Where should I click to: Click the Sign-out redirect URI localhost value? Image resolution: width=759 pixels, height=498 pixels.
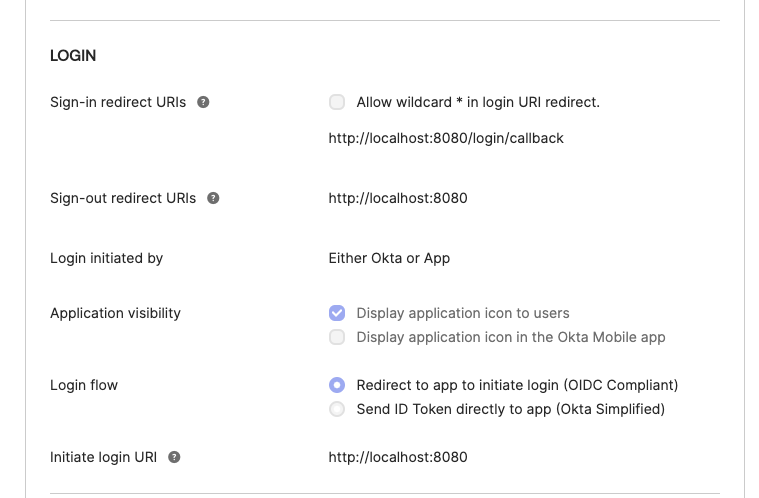(x=398, y=198)
